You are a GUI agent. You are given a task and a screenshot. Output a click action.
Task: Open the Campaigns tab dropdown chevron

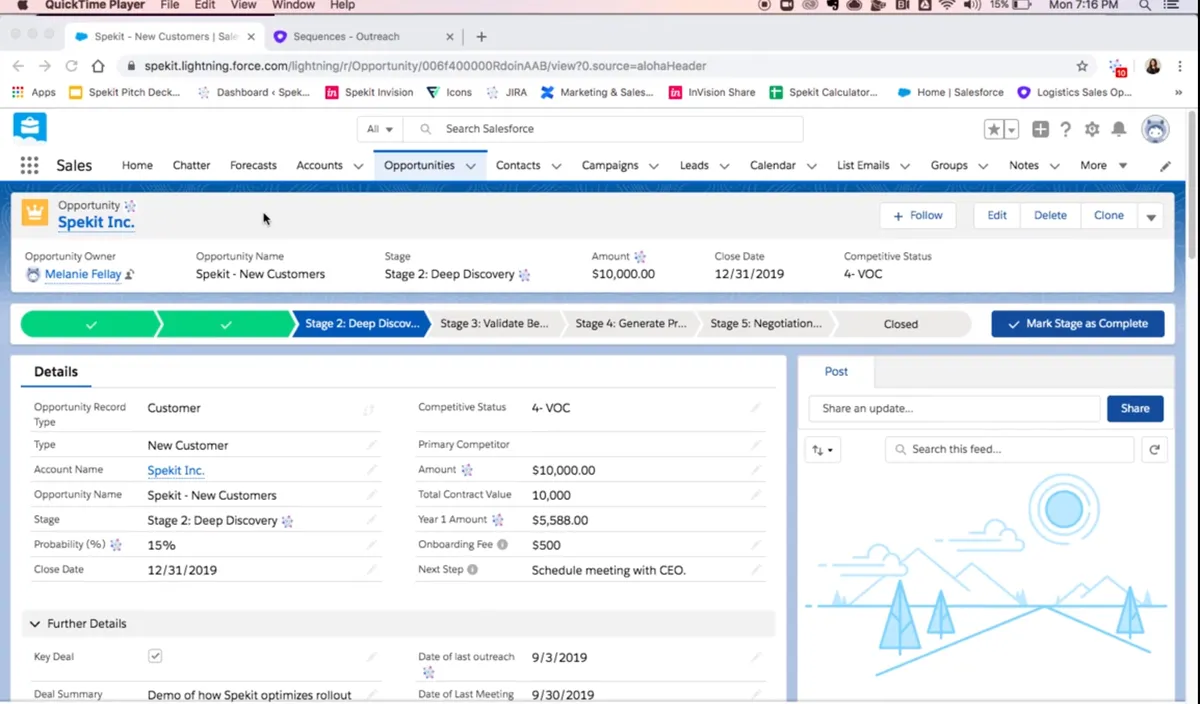click(654, 166)
